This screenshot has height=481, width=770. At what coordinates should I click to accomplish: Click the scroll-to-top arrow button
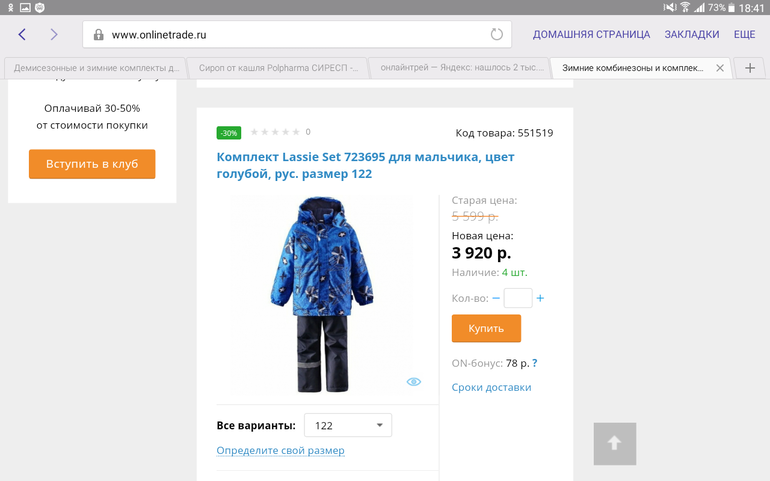click(x=615, y=443)
